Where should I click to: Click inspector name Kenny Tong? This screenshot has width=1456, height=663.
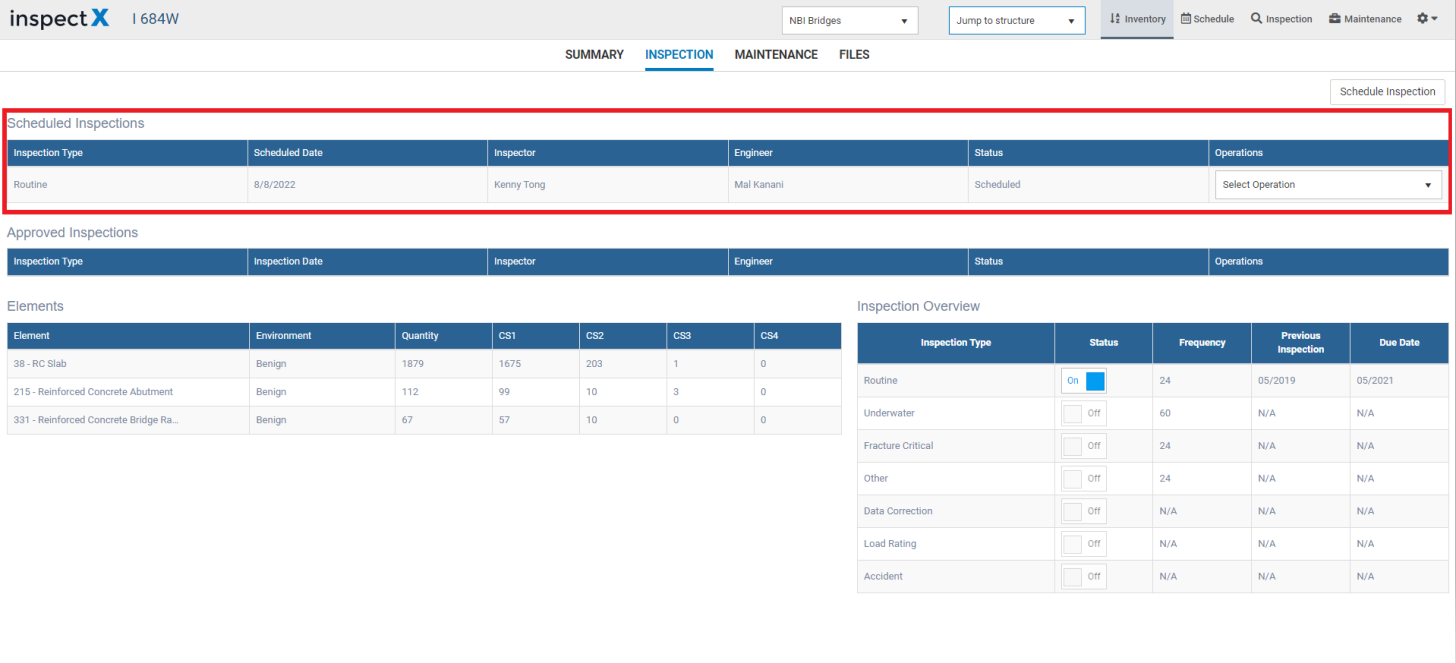pos(520,185)
